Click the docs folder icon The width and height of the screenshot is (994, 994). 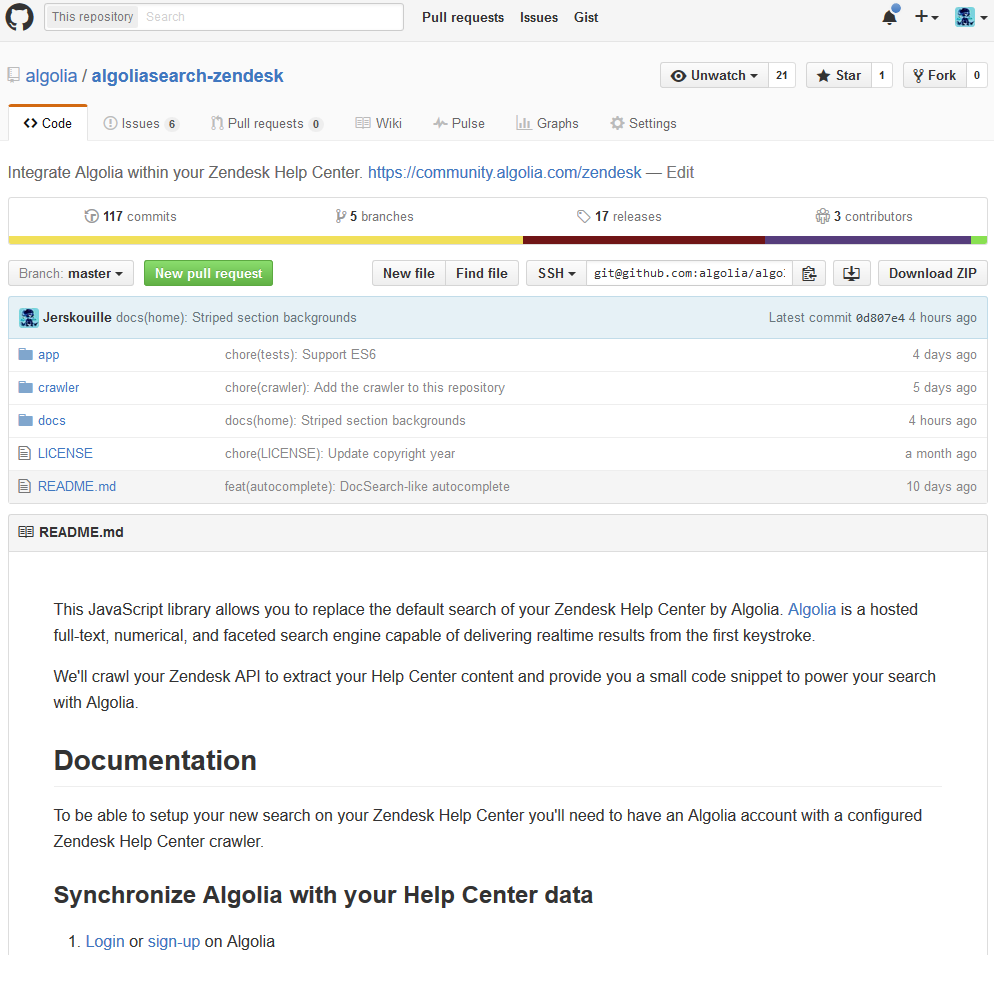pos(25,420)
